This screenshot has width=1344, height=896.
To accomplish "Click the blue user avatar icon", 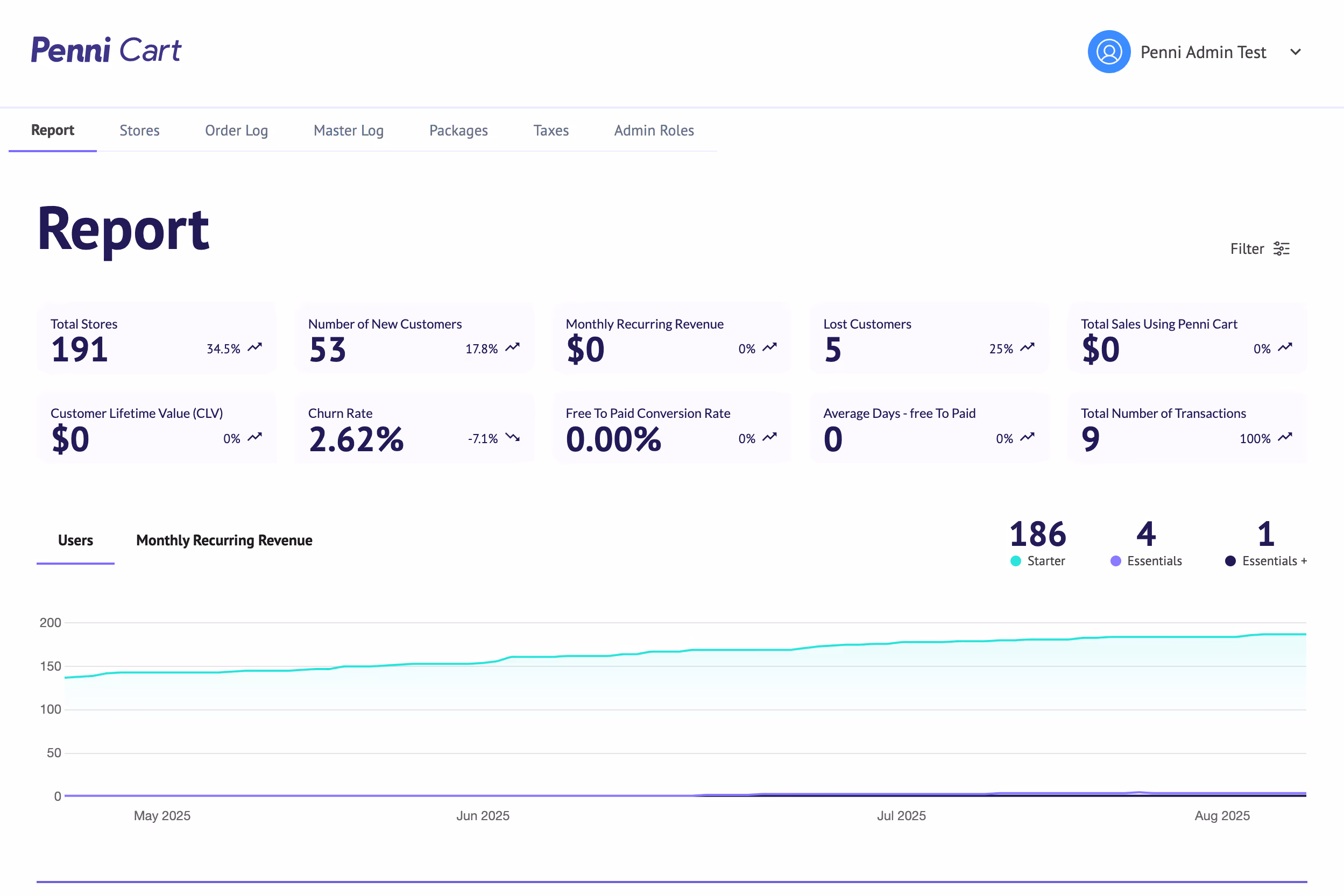I will (1108, 52).
